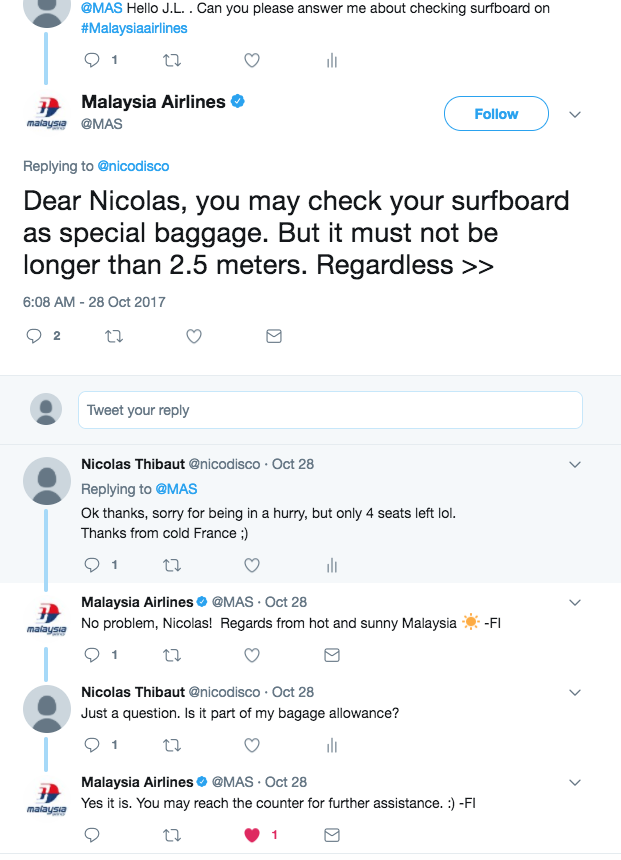Open the dropdown chevron beside Follow
This screenshot has width=621, height=860.
tap(575, 114)
